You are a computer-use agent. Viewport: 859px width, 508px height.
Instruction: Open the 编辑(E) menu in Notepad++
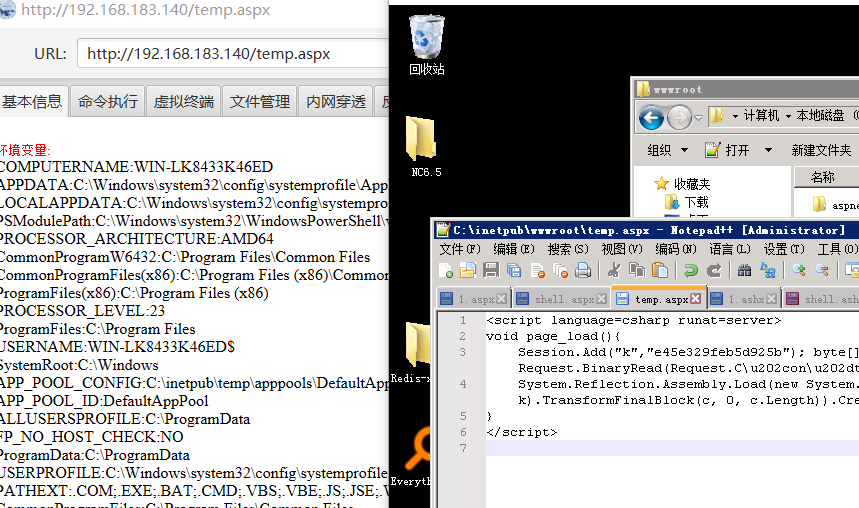(513, 249)
